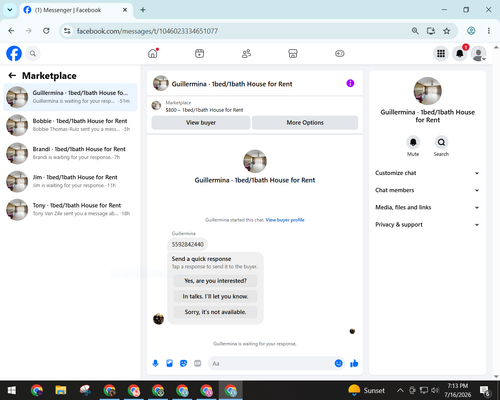Choose a sticker icon
Viewport: 500px width, 400px height.
(x=183, y=363)
